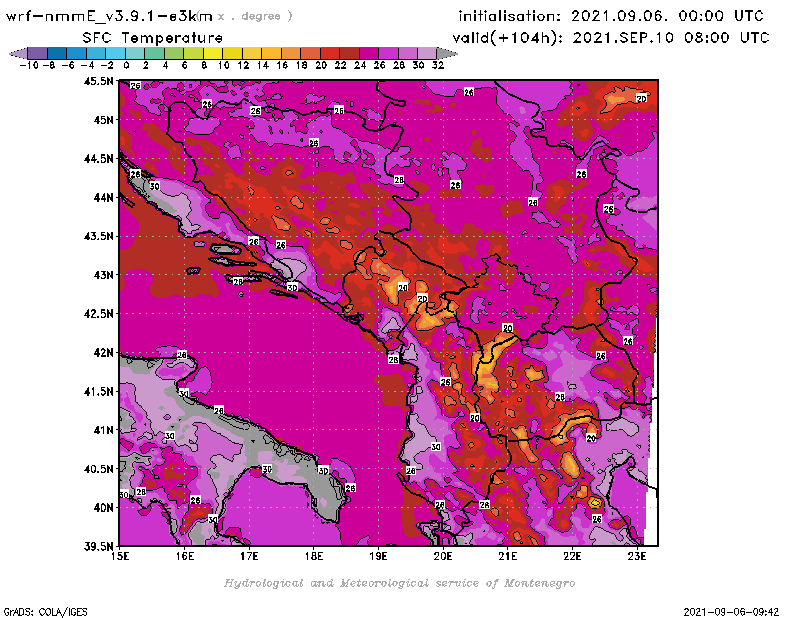Click the 23E longitude label
Screen dimensions: 800x618
tap(637, 556)
